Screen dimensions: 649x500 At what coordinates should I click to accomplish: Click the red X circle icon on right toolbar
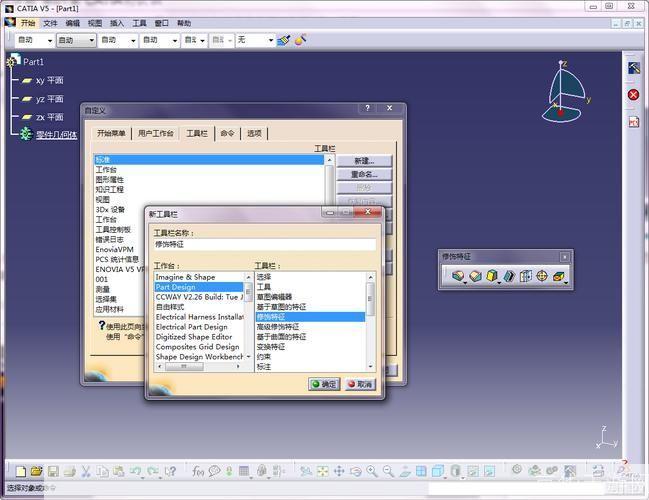point(633,95)
